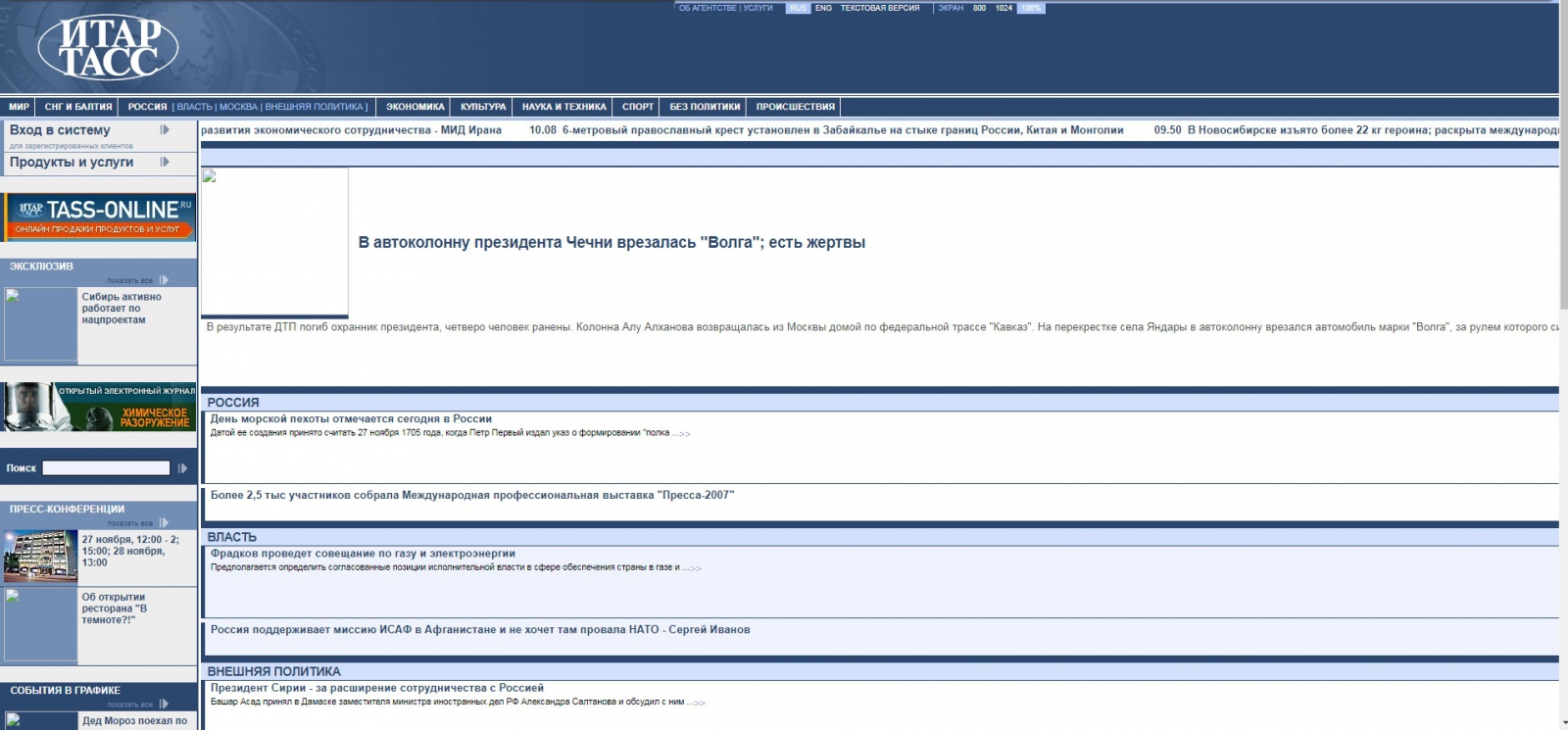Image resolution: width=1568 pixels, height=730 pixels.
Task: Show all ПРЕСС-КОНФЕРЕНЦИИ via показать все
Action: coord(130,523)
